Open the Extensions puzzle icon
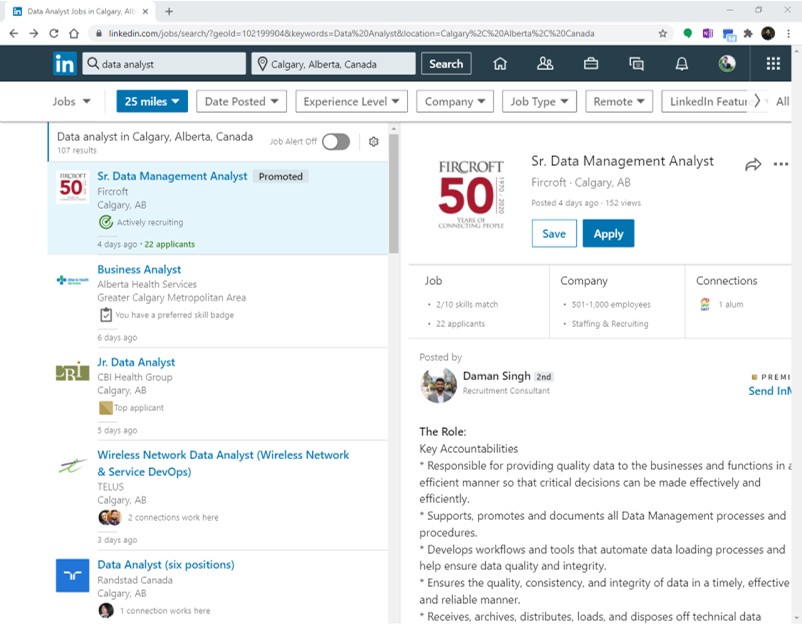This screenshot has width=802, height=643. coord(748,34)
